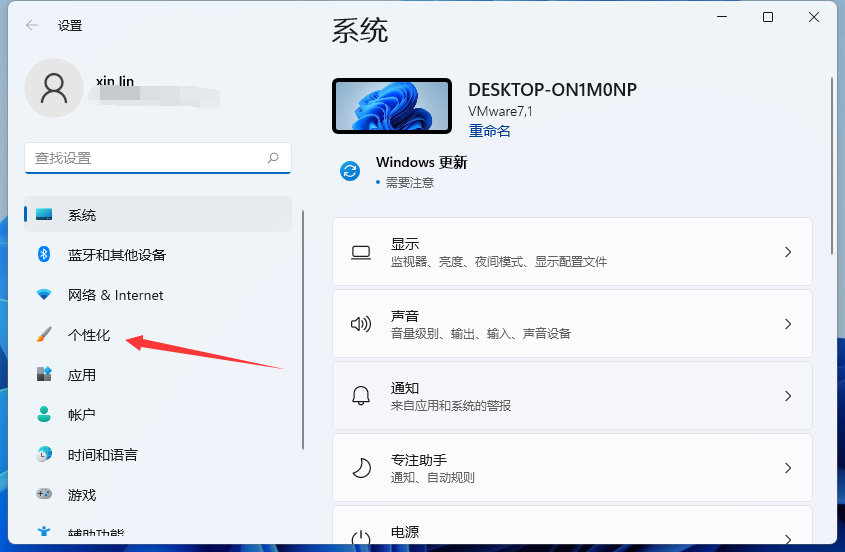Open the 通知 settings row
This screenshot has height=552, width=845.
[x=571, y=396]
